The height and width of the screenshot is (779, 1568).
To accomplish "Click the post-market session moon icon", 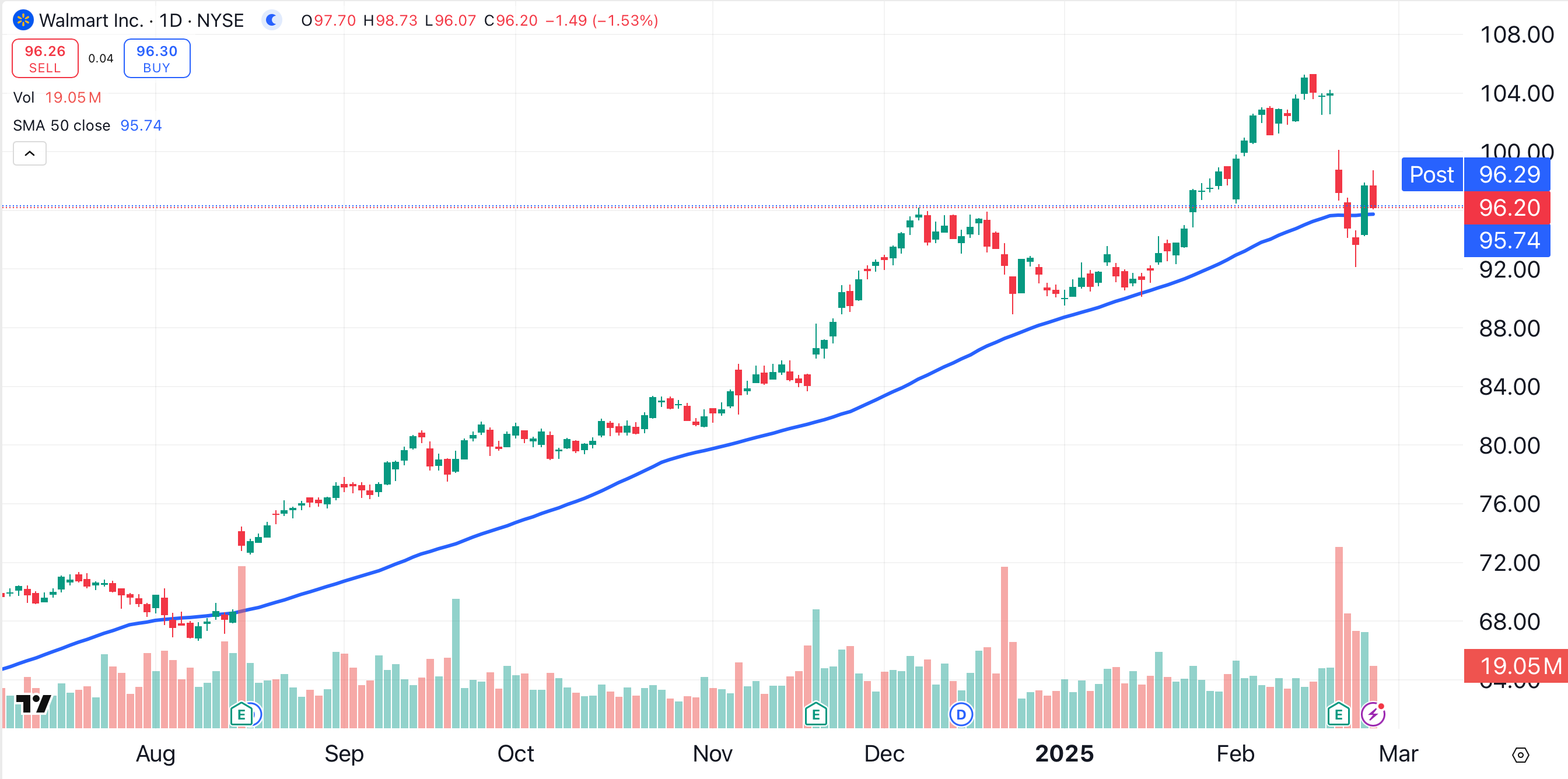I will pos(271,20).
